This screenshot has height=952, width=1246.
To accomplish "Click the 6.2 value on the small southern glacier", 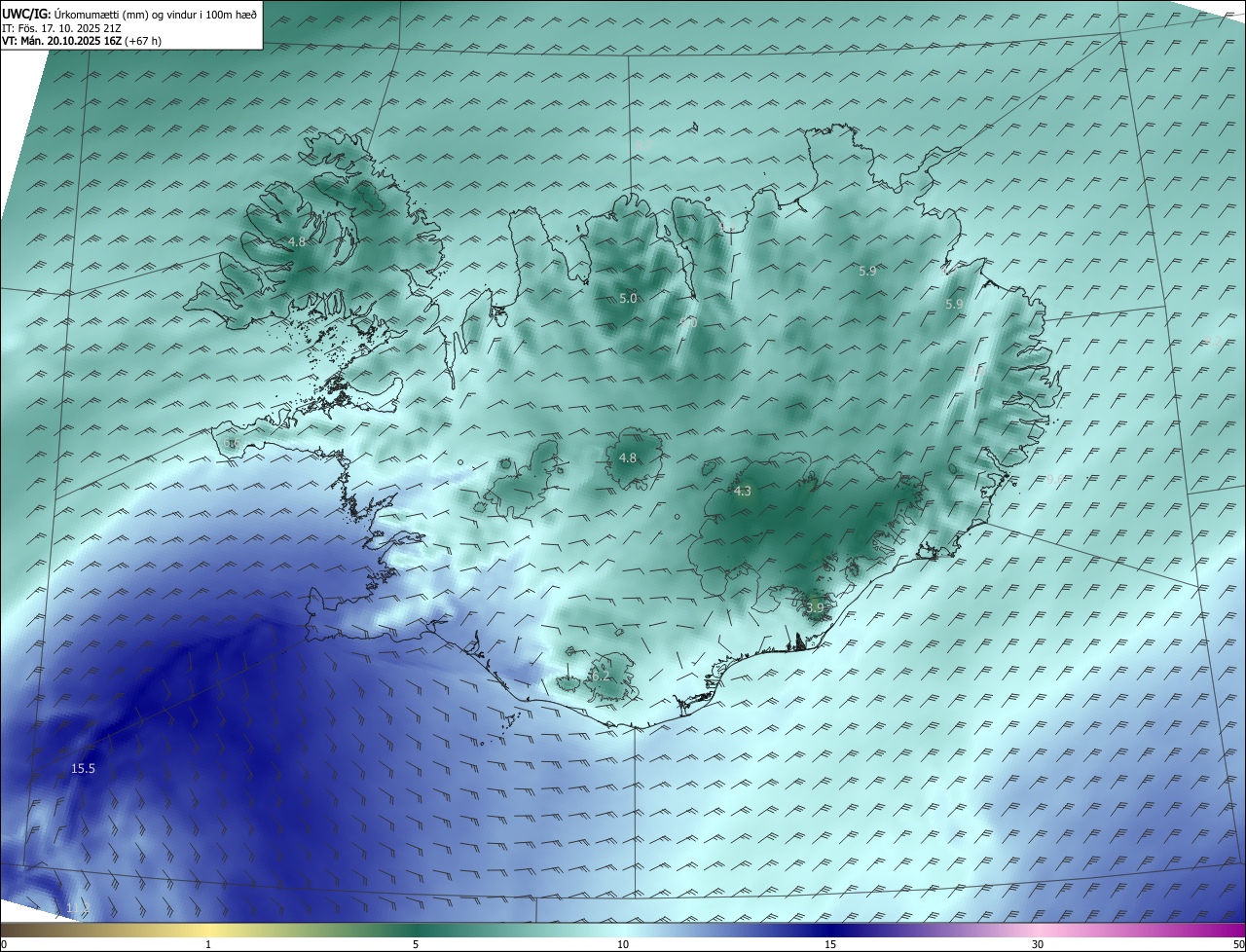I will (x=601, y=676).
